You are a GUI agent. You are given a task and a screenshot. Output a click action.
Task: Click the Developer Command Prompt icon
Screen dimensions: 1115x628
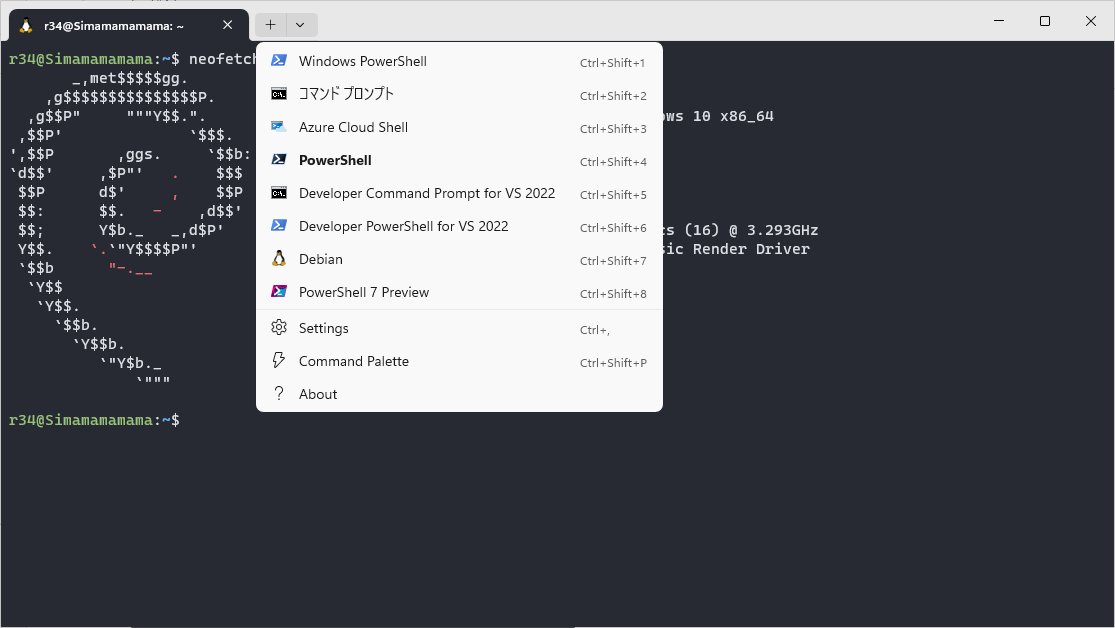click(x=279, y=193)
